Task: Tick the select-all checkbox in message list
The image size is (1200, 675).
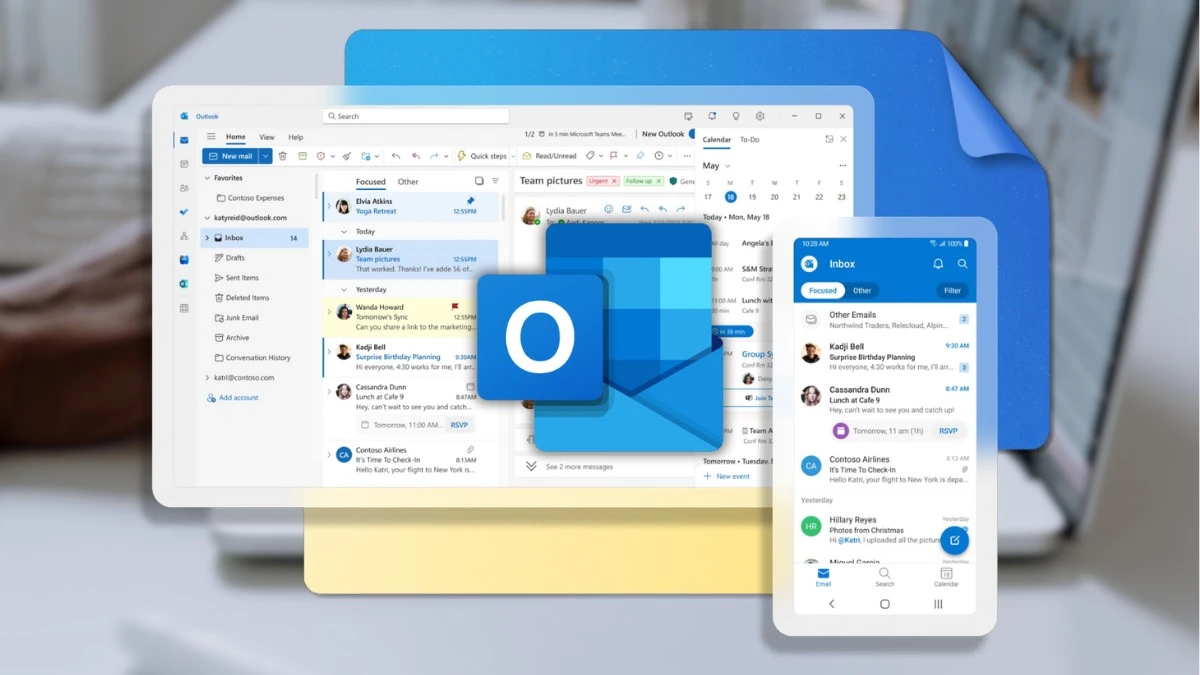Action: click(x=479, y=181)
